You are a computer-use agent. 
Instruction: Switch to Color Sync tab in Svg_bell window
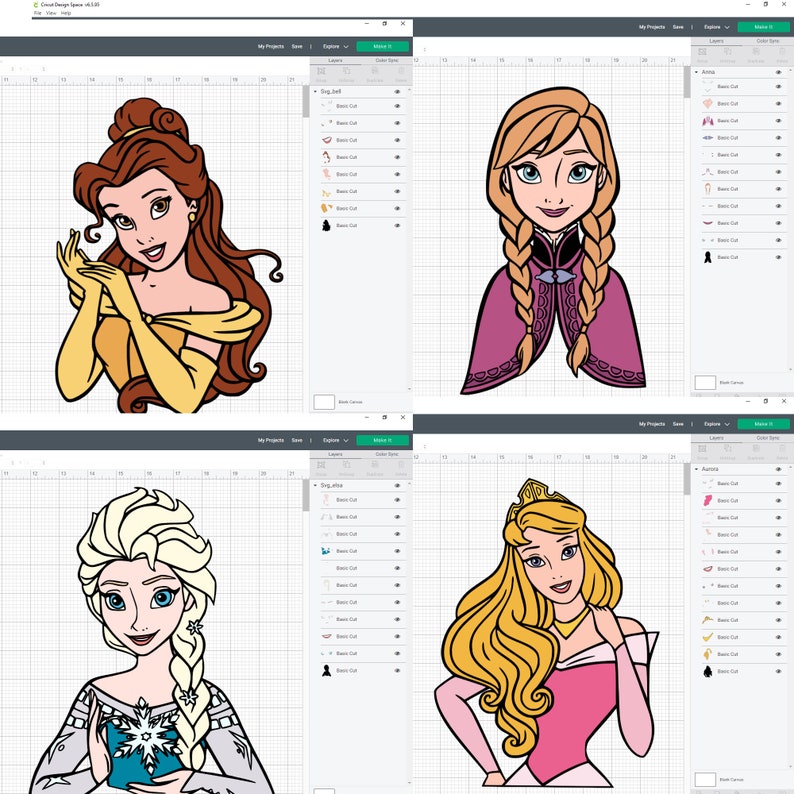(x=387, y=60)
